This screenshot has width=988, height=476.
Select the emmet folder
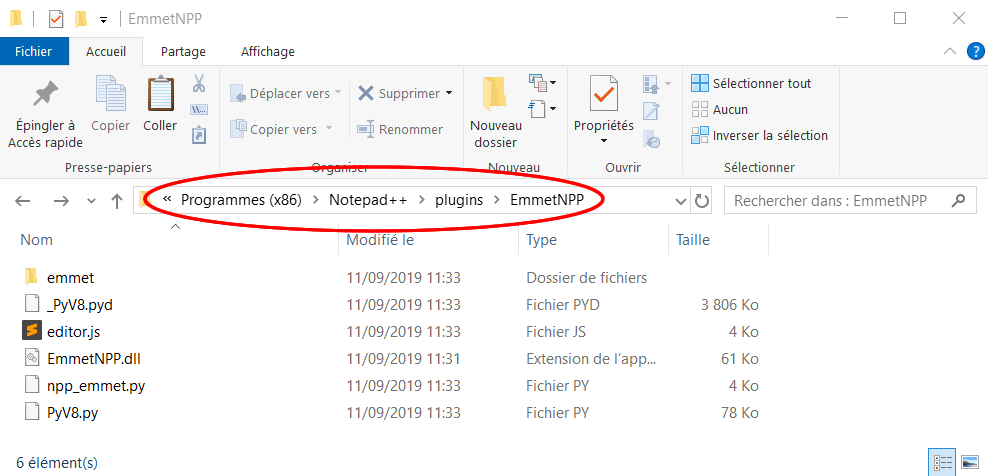point(71,277)
